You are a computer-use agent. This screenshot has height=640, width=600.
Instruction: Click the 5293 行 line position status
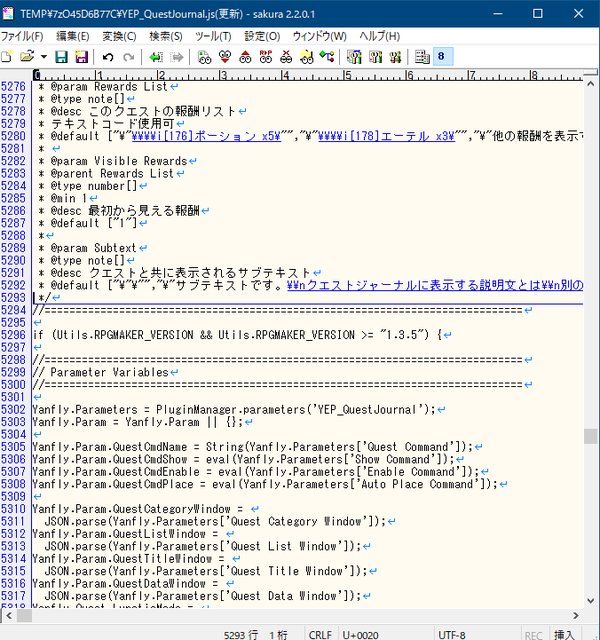pos(241,635)
